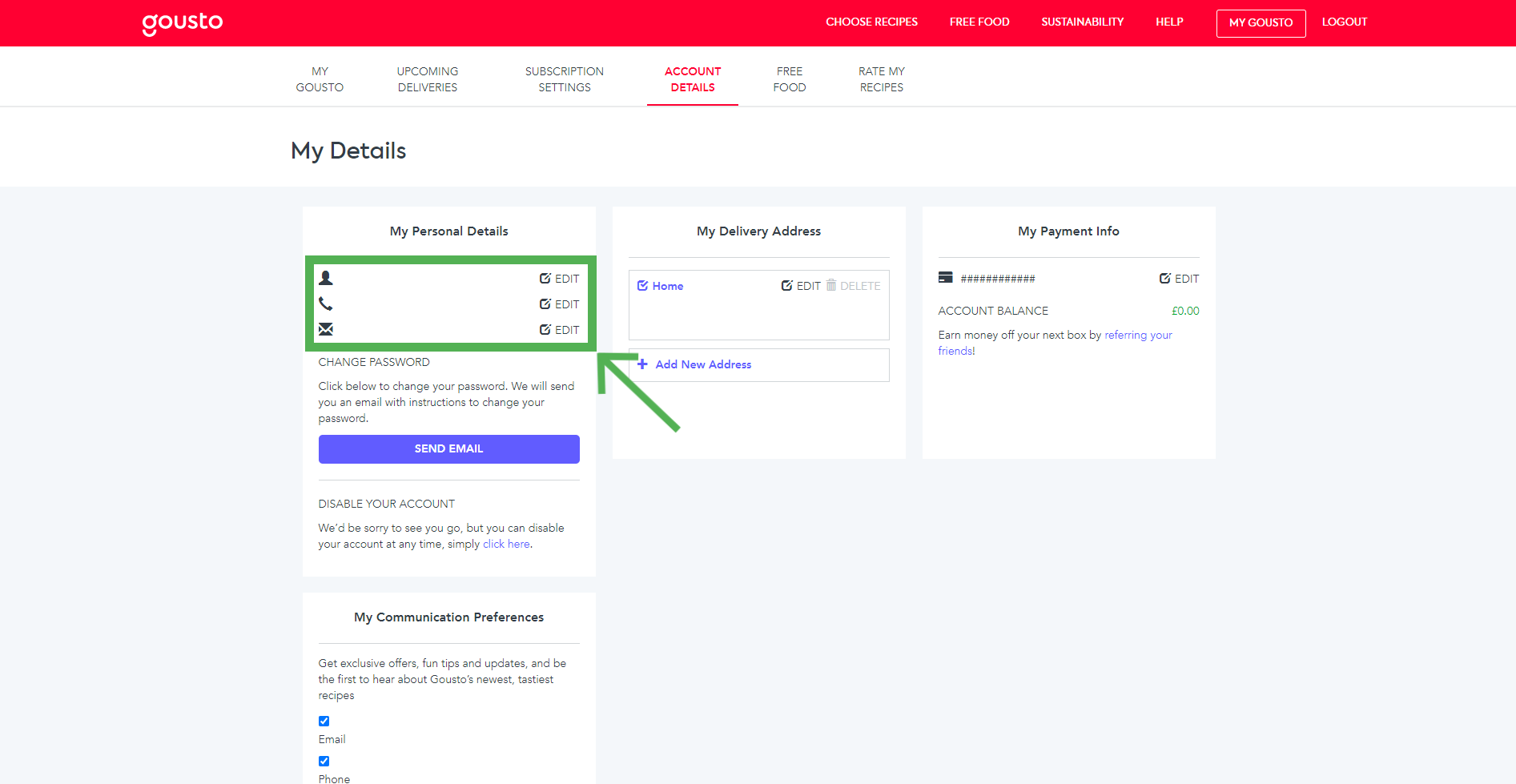Edit name in personal details
Screen dimensions: 1516x784
point(559,279)
